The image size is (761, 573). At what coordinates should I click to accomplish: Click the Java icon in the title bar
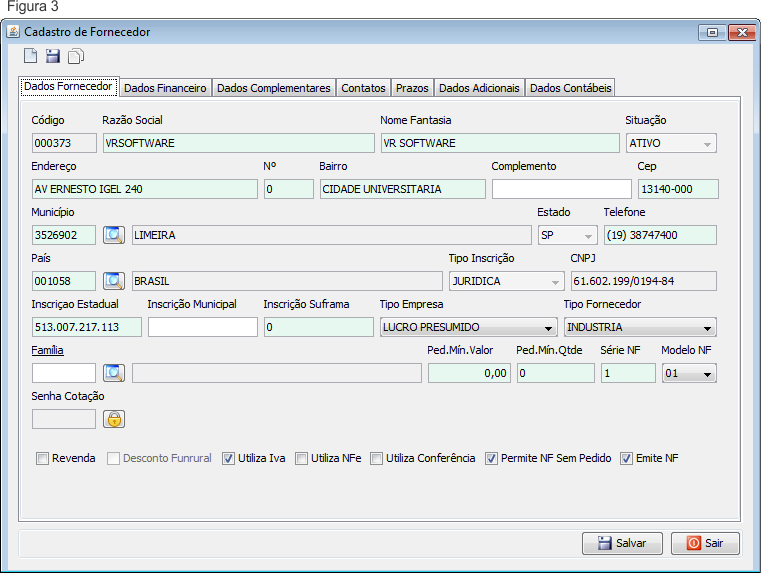click(x=13, y=32)
